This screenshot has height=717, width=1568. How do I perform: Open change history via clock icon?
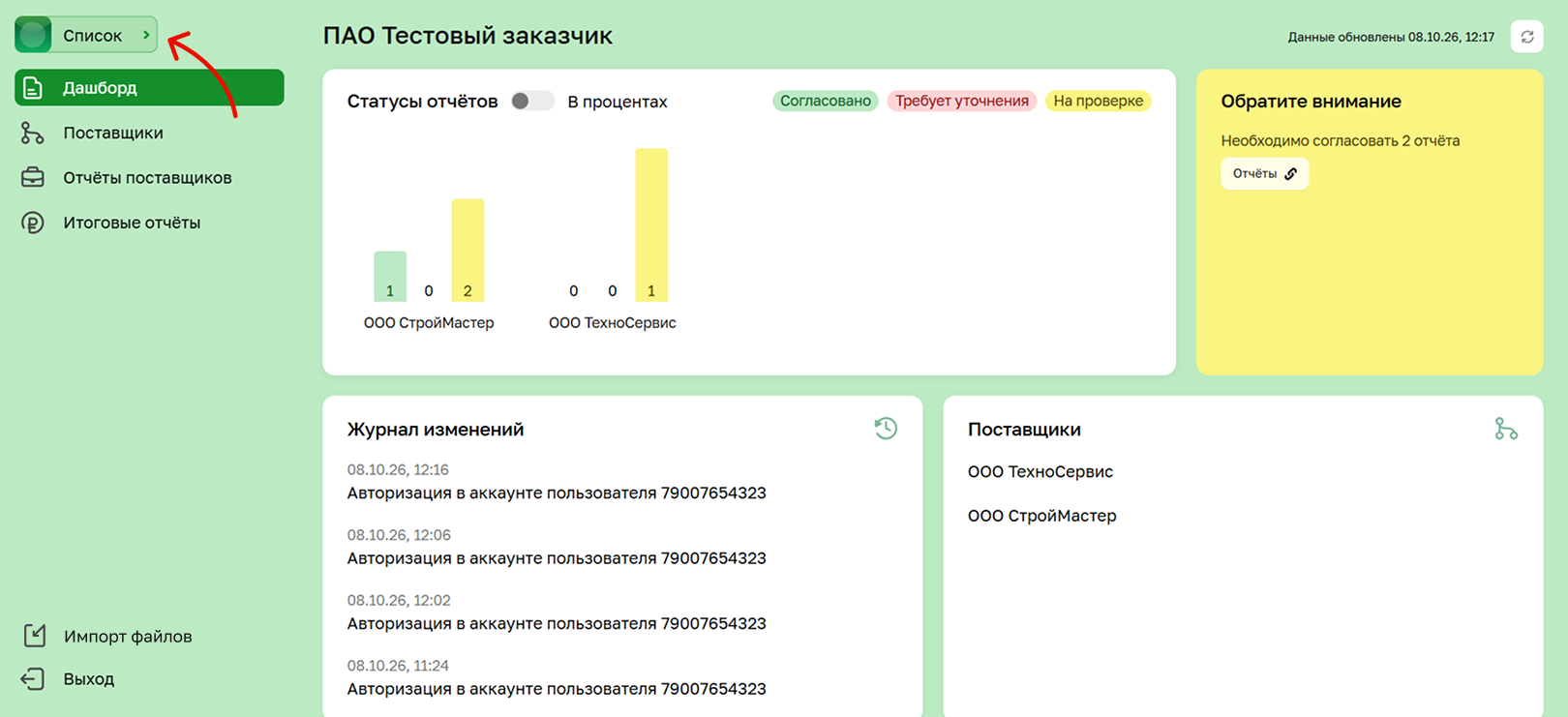886,429
